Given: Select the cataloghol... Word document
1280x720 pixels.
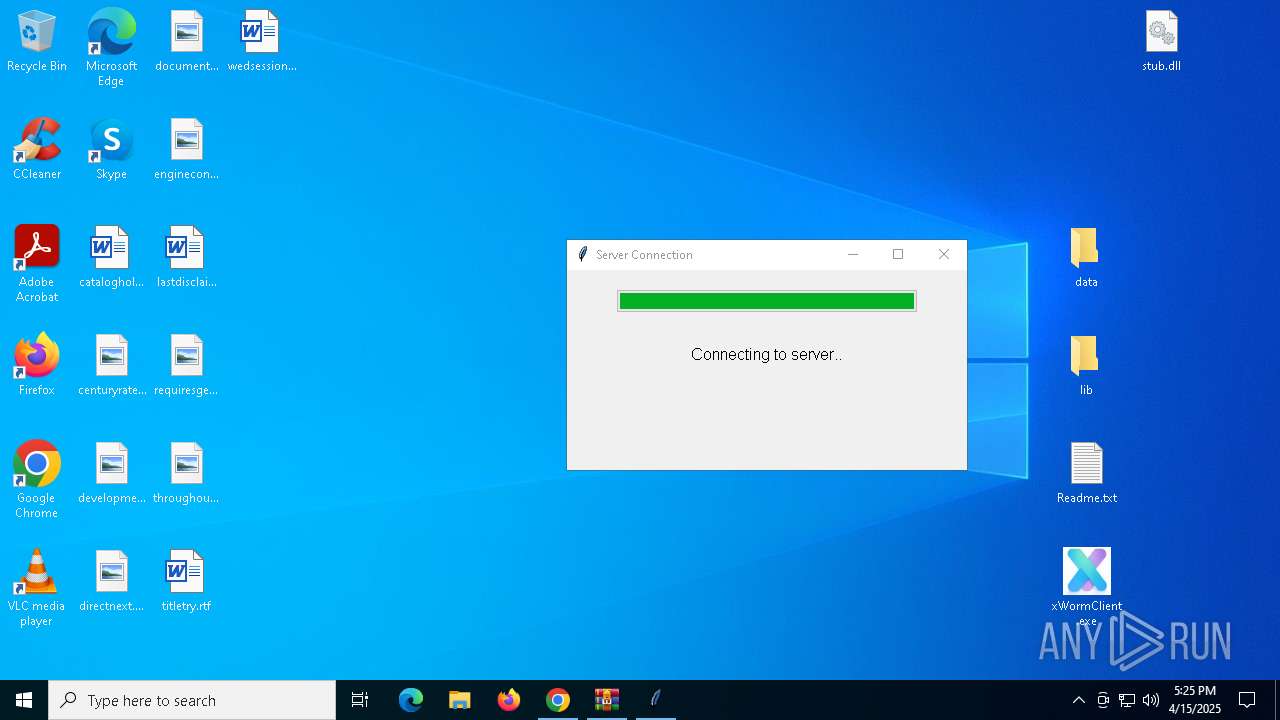Looking at the screenshot, I should [x=111, y=257].
